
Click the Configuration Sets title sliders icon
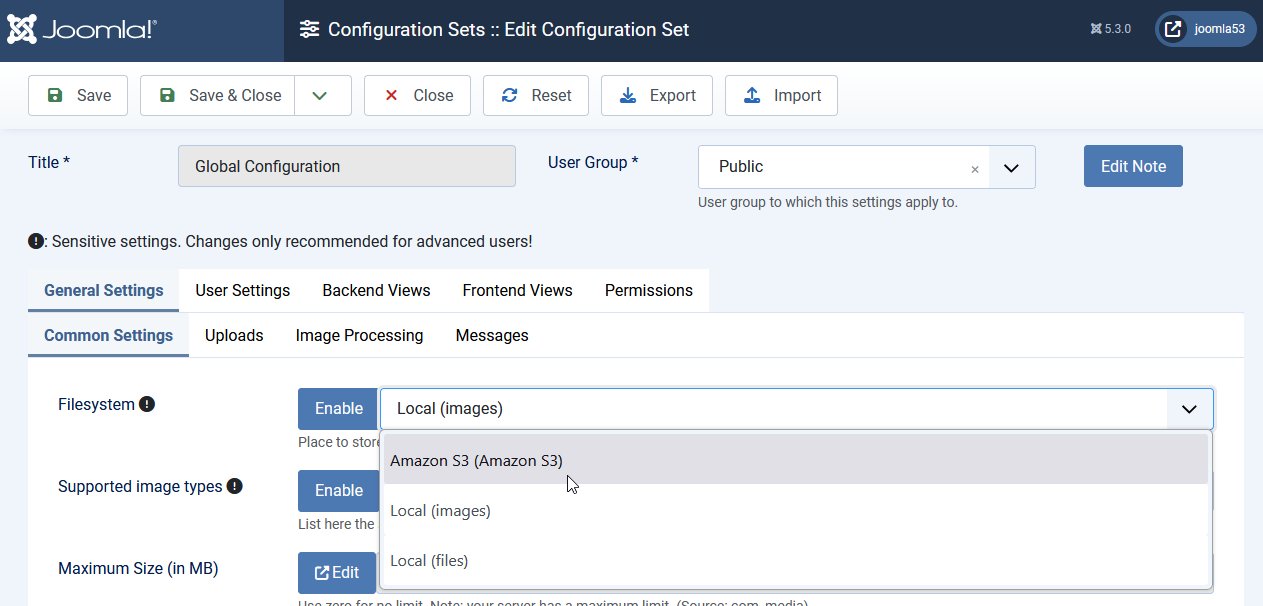(x=310, y=29)
